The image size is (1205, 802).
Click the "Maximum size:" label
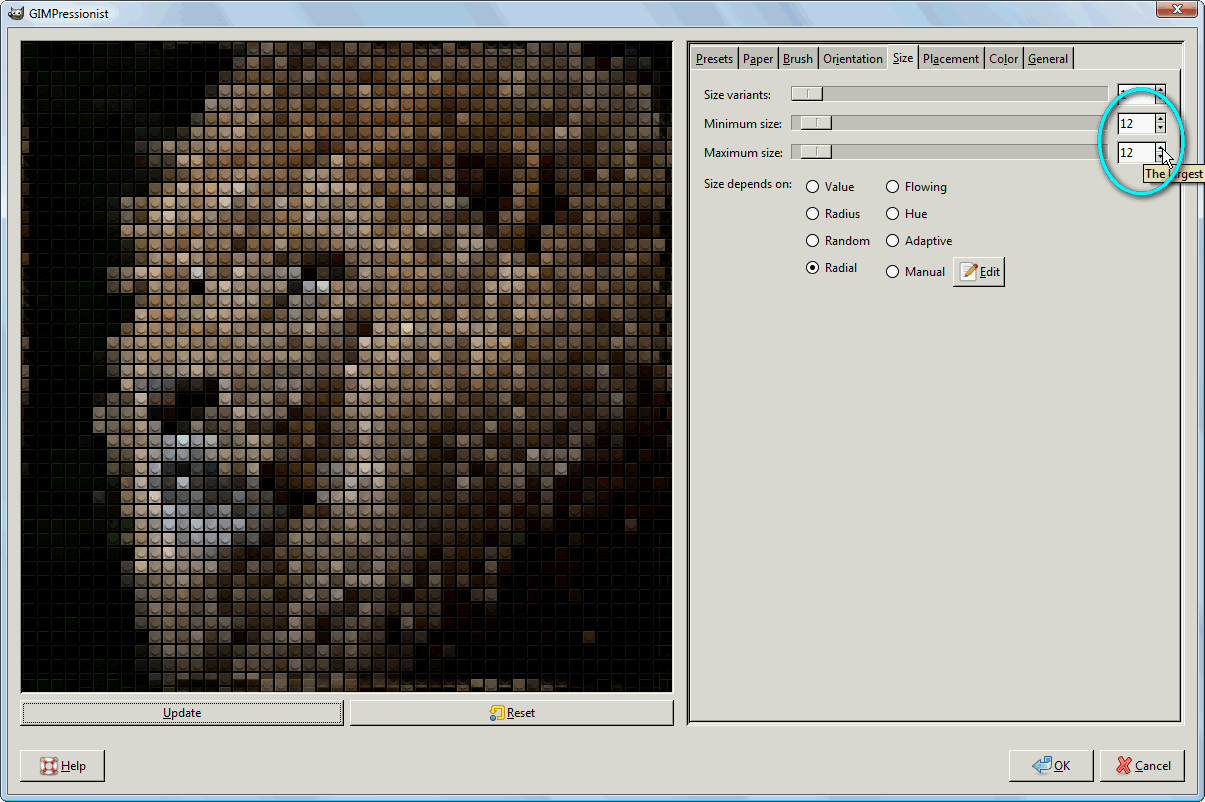743,153
